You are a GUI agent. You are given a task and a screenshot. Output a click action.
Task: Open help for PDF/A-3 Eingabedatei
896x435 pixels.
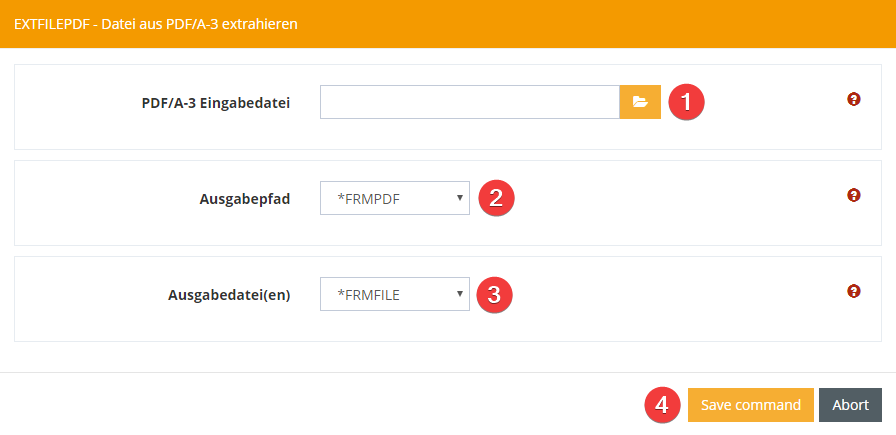(853, 99)
